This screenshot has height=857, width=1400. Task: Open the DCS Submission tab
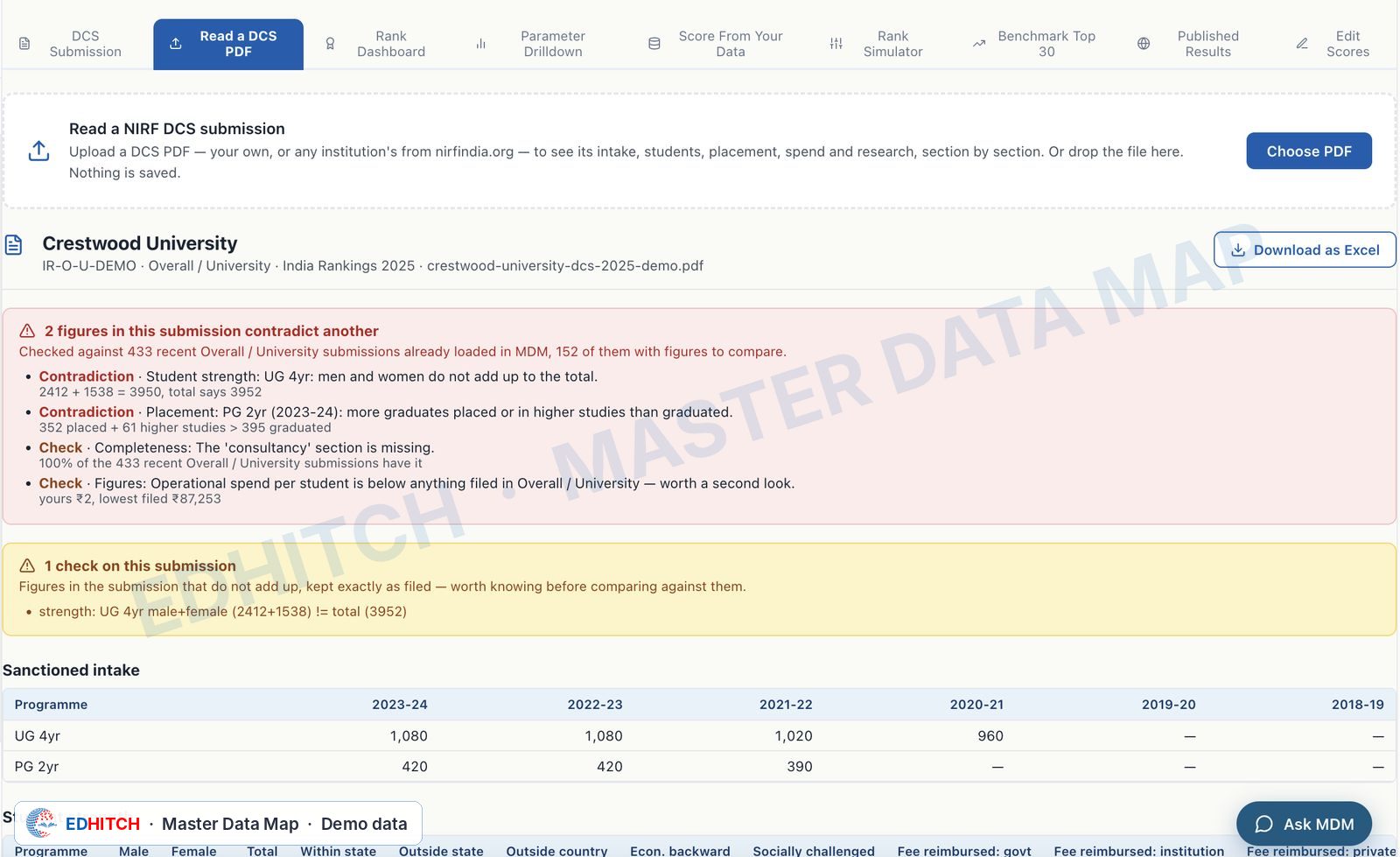tap(72, 44)
